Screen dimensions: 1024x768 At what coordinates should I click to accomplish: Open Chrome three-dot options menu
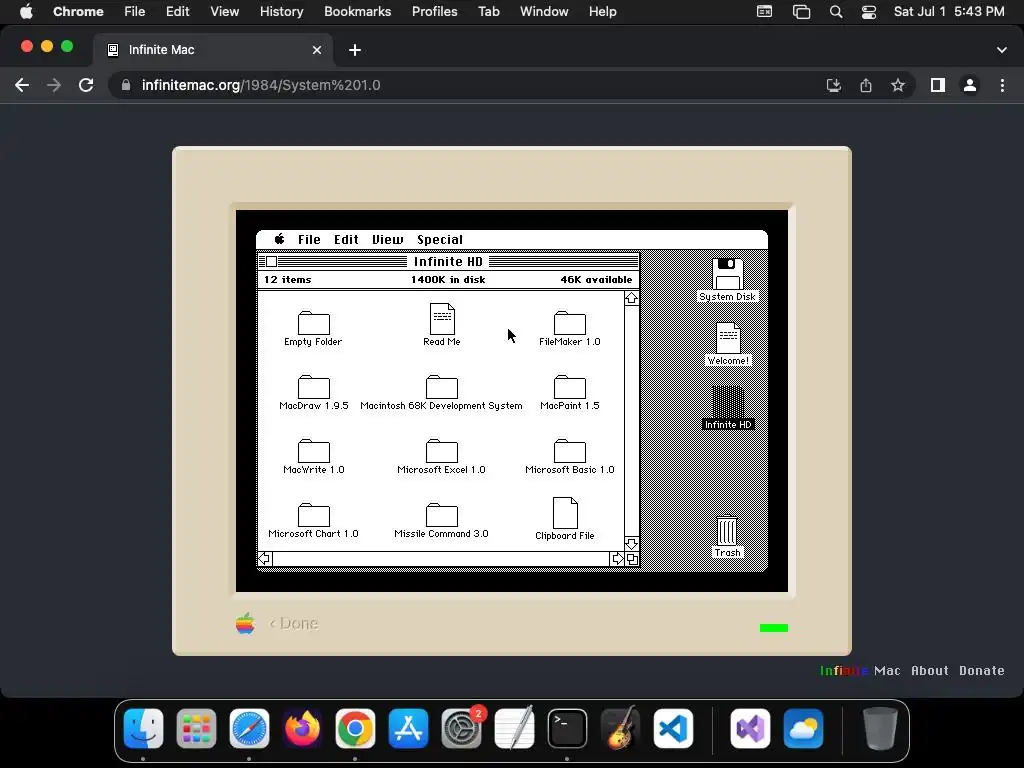pyautogui.click(x=1002, y=85)
